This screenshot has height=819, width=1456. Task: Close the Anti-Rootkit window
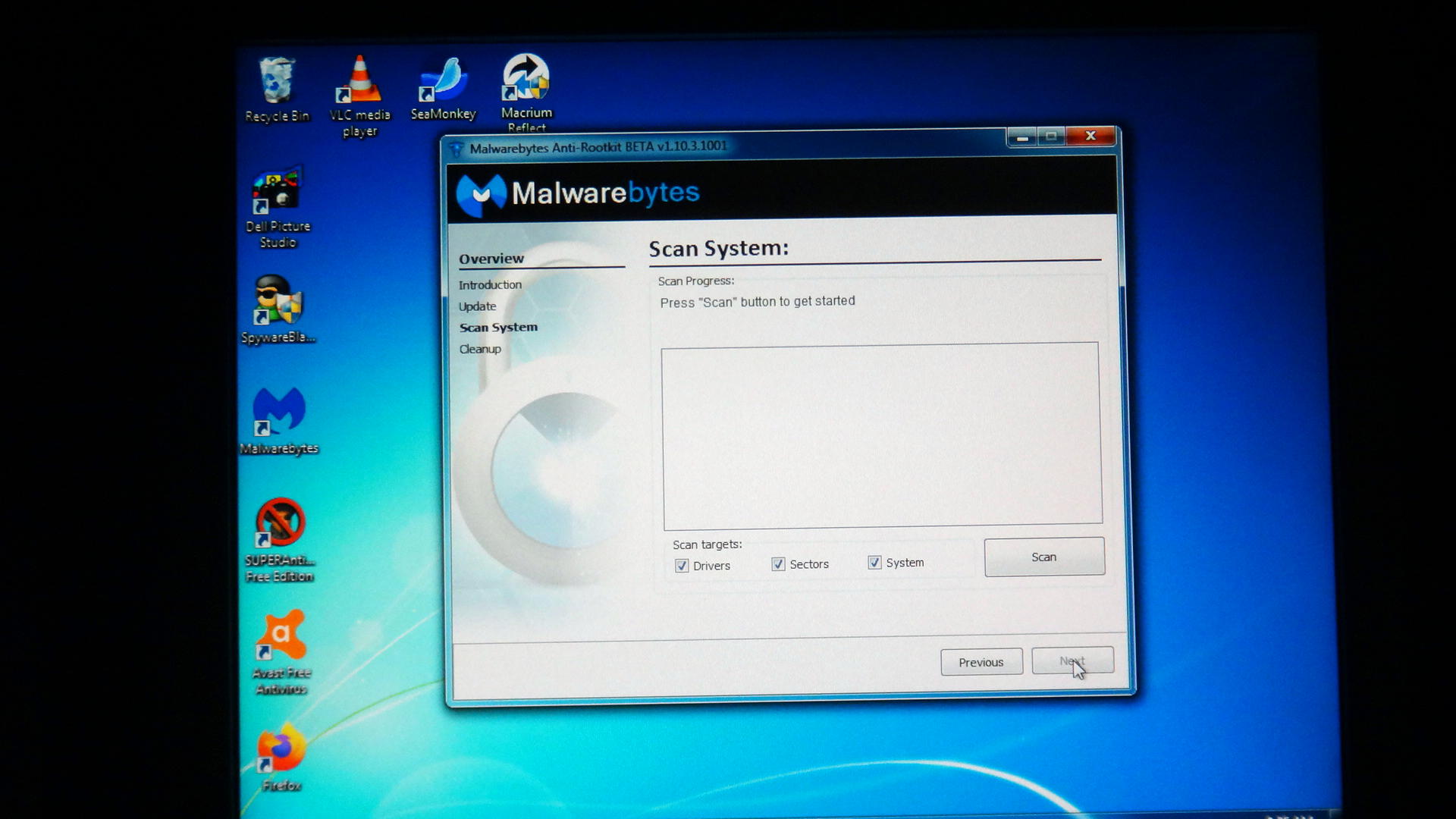click(x=1090, y=136)
